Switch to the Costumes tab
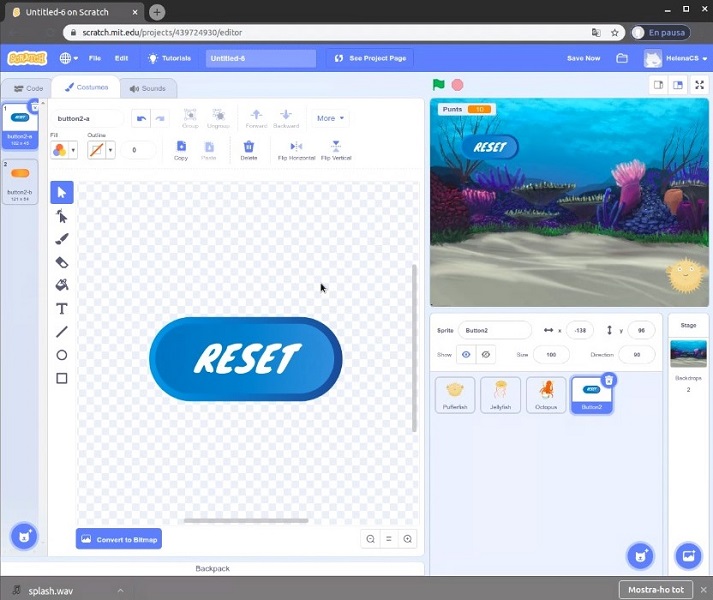713x600 pixels. click(x=86, y=87)
